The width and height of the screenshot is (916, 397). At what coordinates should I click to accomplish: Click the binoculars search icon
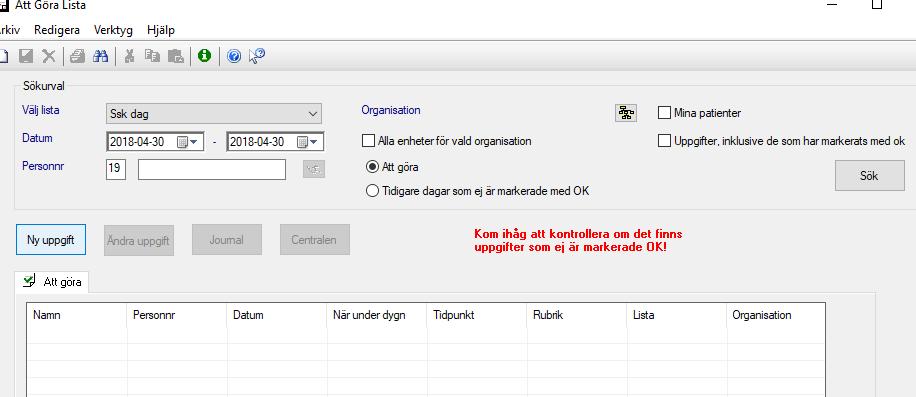(100, 56)
